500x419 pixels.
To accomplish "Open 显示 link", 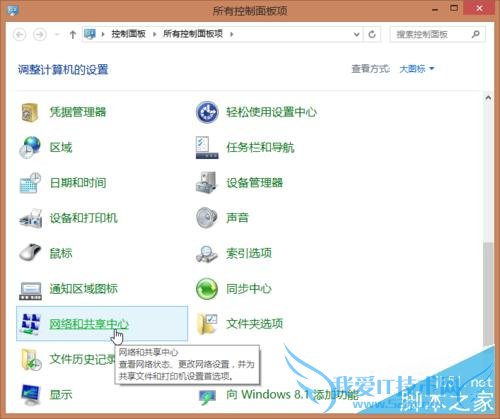I will pyautogui.click(x=61, y=395).
